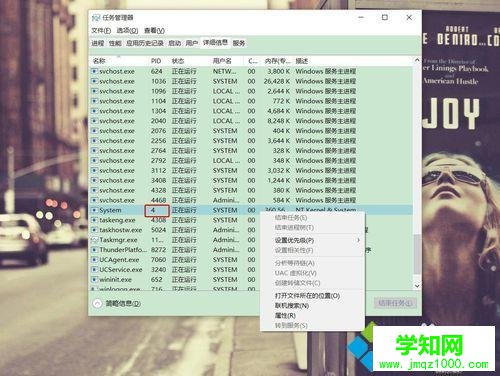This screenshot has height=376, width=500.
Task: Click PID value 8272
Action: [x=158, y=250]
